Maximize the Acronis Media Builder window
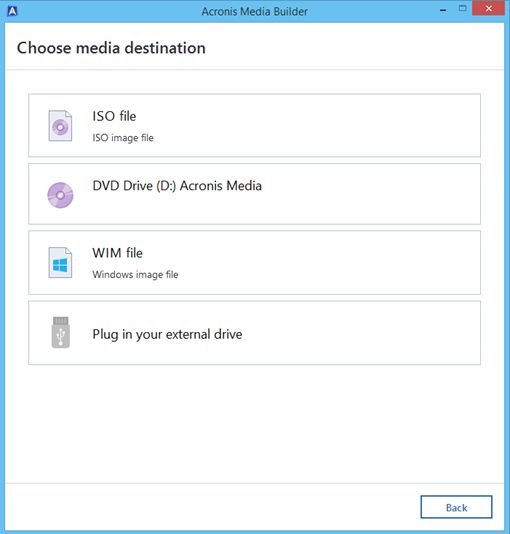510x534 pixels. [462, 9]
